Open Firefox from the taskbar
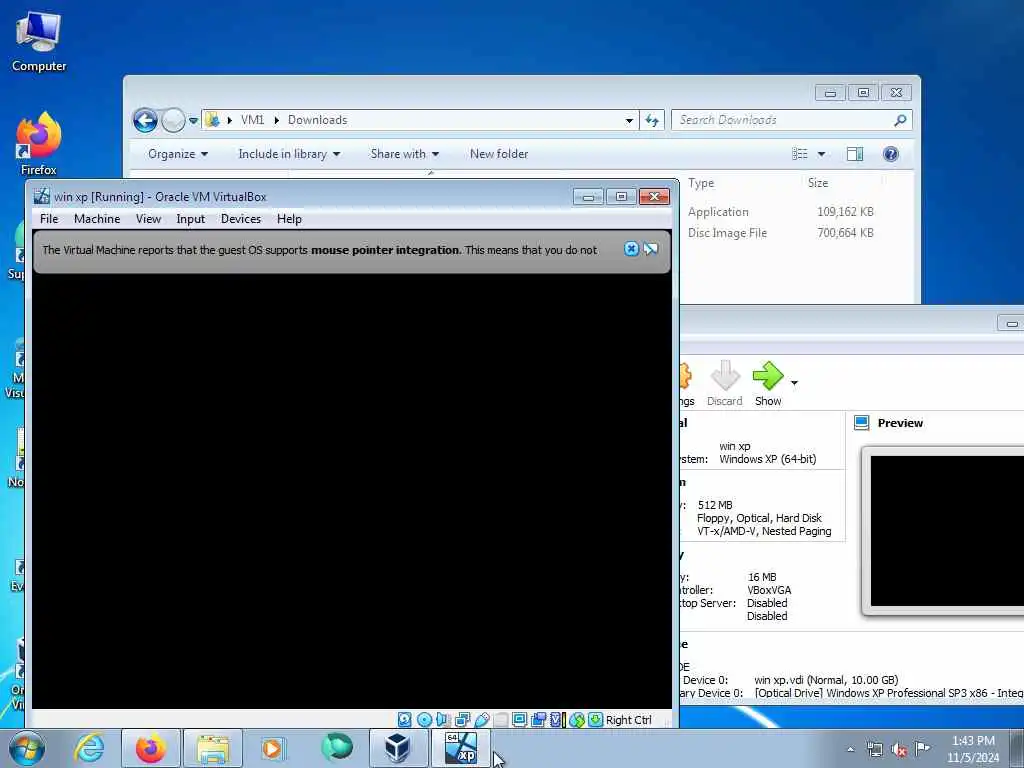Viewport: 1024px width, 768px height. click(151, 748)
